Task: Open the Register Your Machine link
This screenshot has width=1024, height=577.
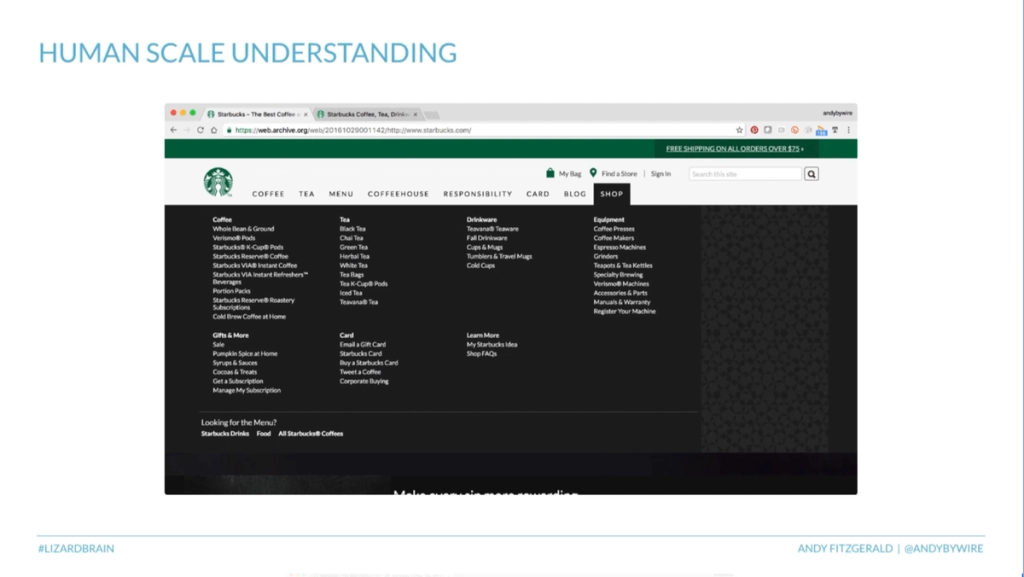Action: pos(624,311)
